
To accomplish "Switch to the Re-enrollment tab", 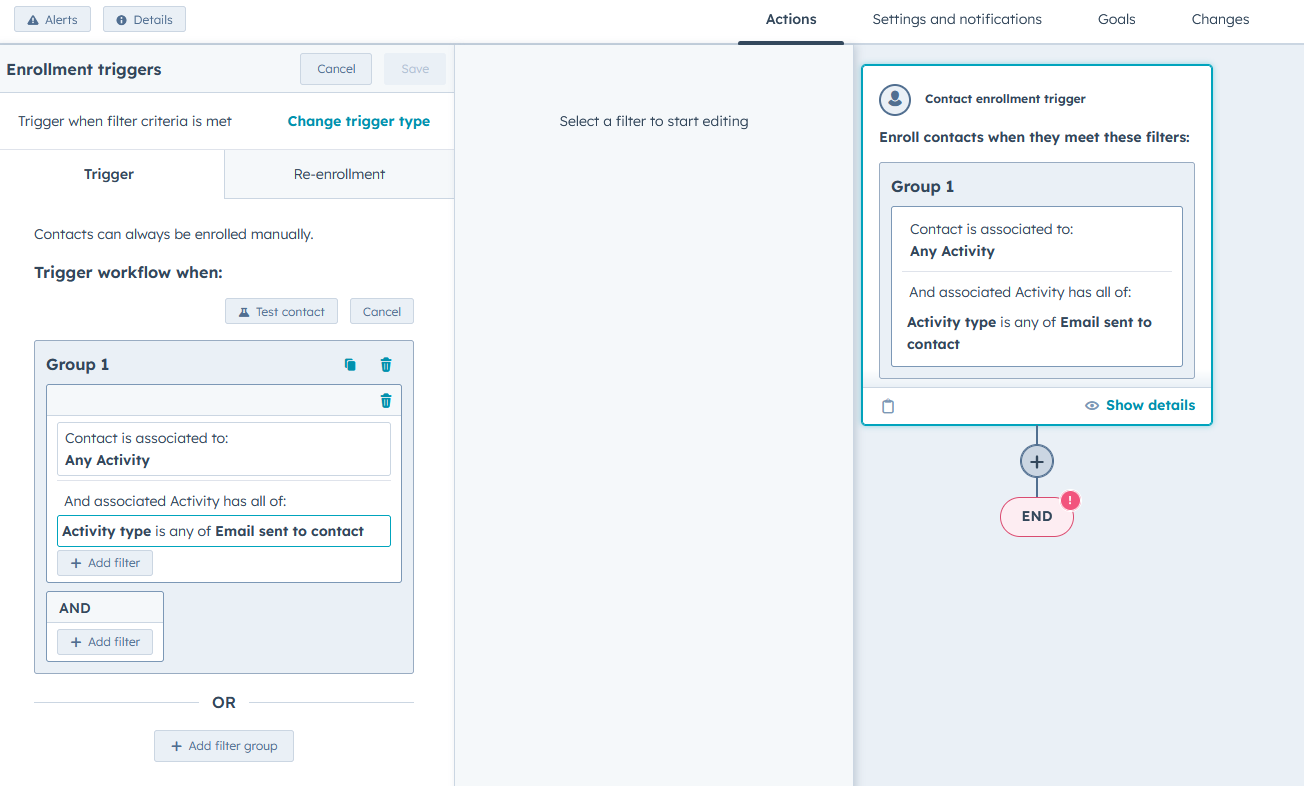I will (x=338, y=173).
